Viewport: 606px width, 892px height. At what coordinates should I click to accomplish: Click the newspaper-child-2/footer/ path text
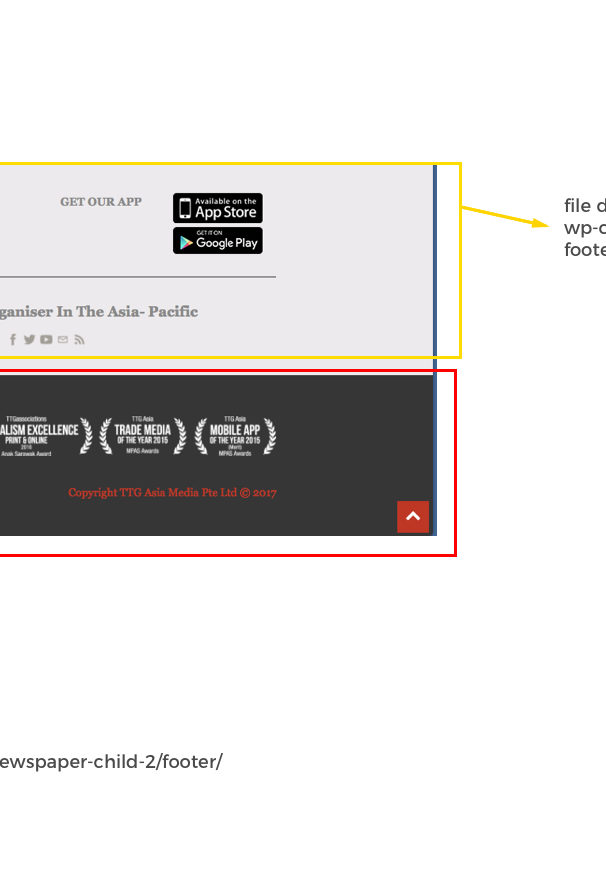[110, 762]
